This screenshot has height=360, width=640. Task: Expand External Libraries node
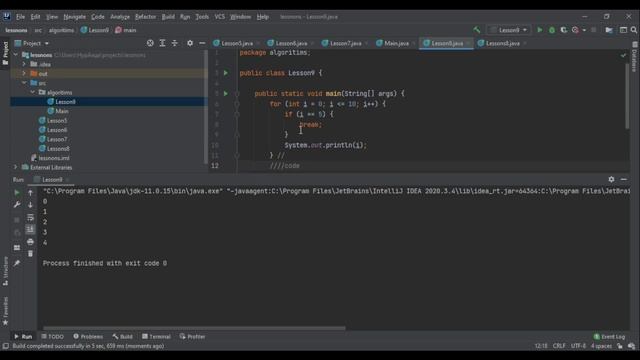point(16,167)
